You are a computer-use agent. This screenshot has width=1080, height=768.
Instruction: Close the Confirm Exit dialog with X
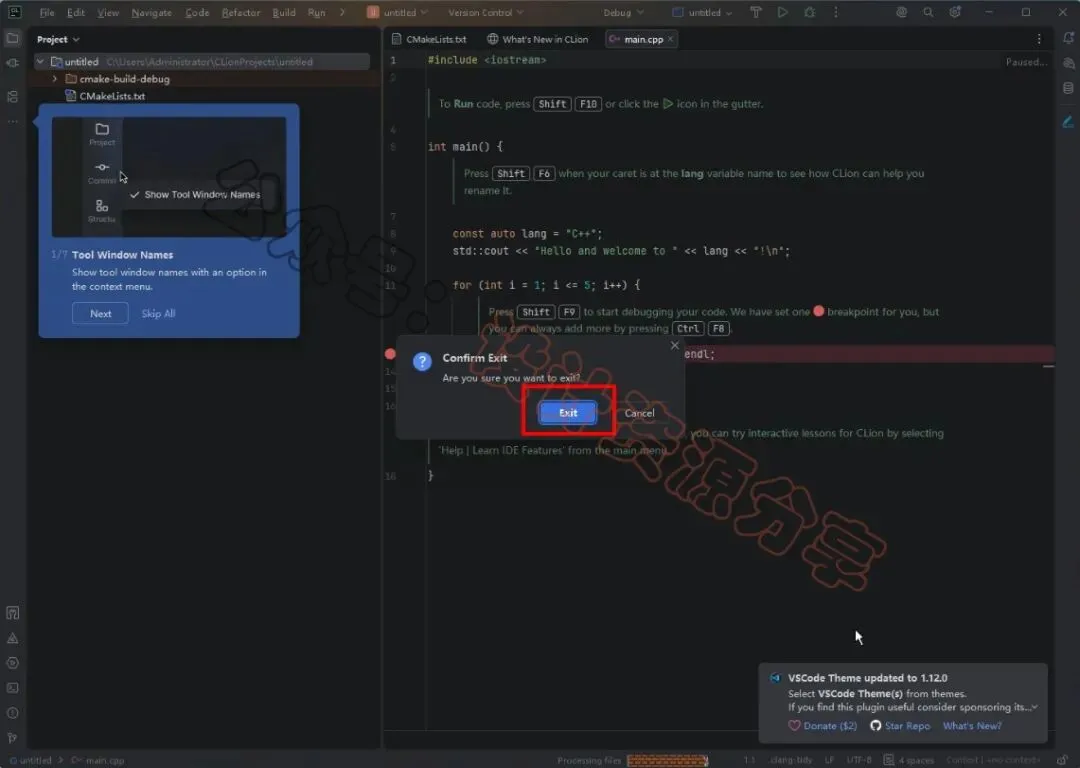[x=675, y=345]
